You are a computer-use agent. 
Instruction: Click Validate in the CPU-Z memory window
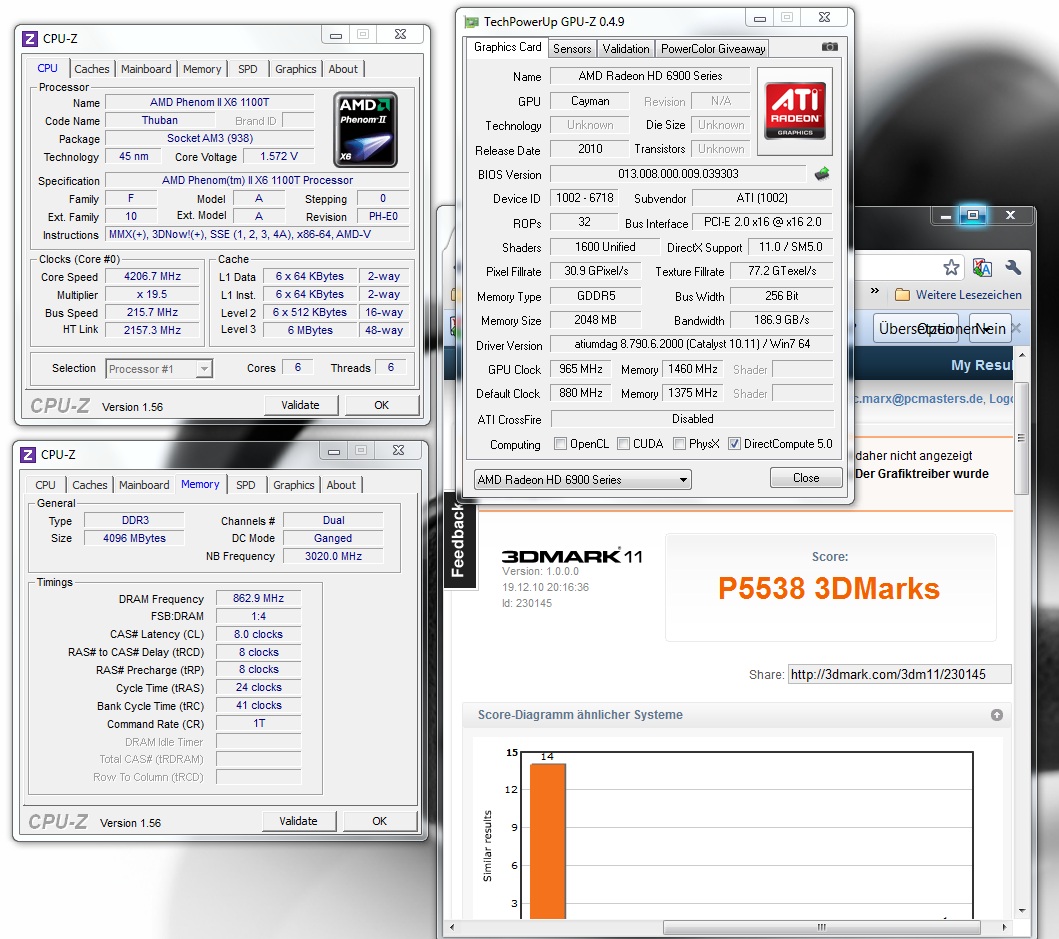click(298, 821)
